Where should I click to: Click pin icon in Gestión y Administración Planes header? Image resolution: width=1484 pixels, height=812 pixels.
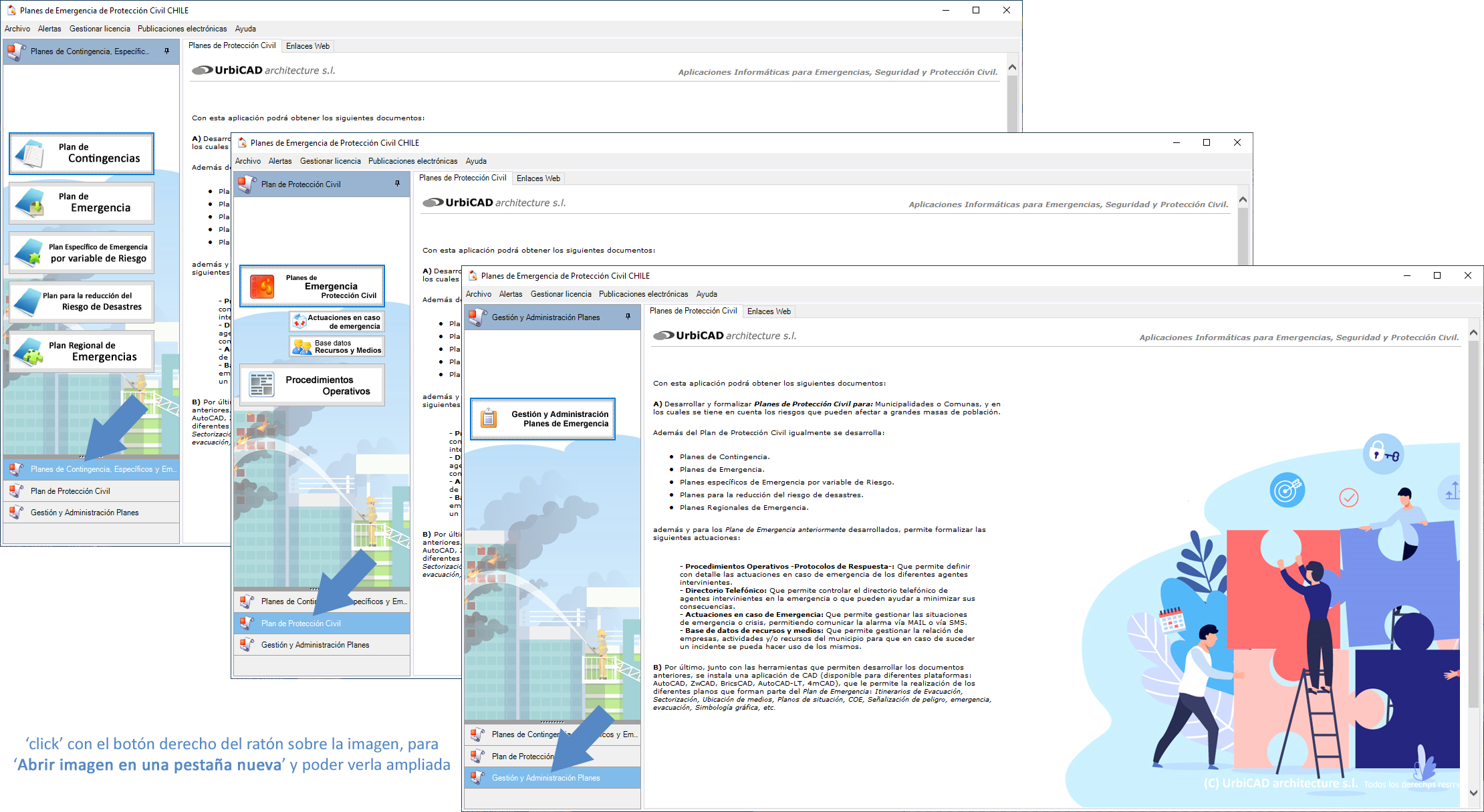point(628,316)
